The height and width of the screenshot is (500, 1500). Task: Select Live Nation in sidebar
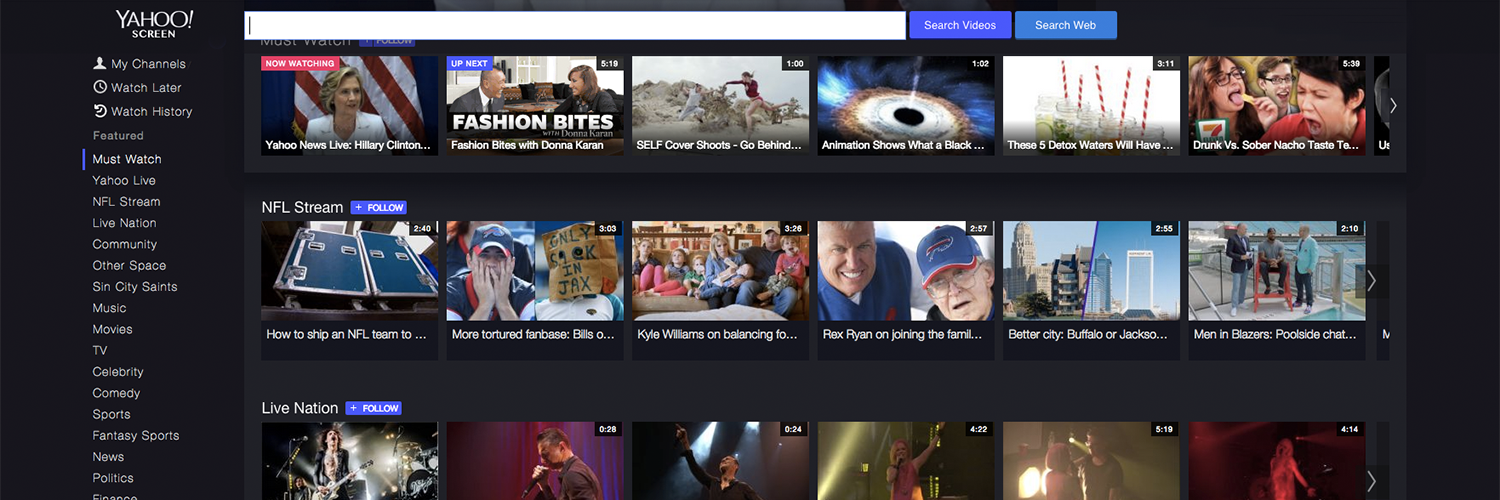(124, 223)
